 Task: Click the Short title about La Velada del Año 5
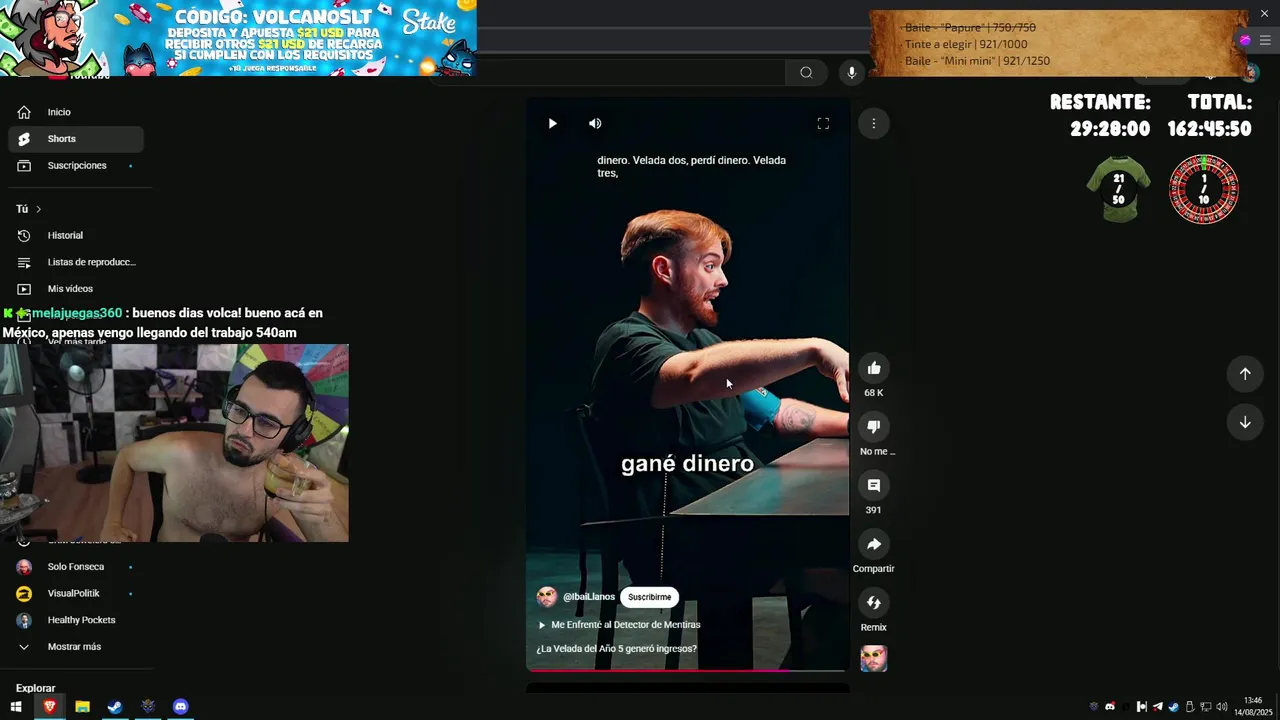coord(616,649)
